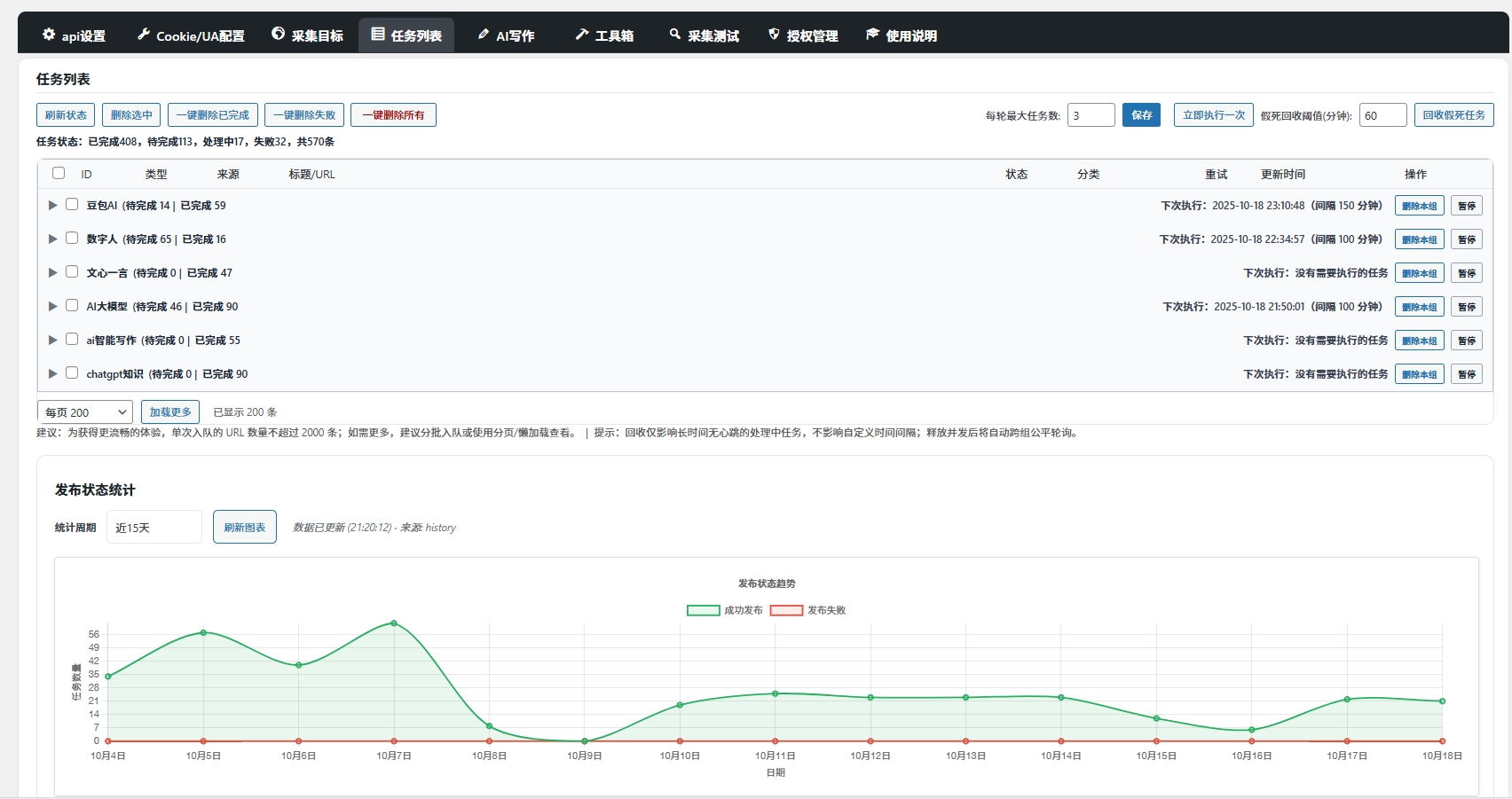Click the 一键删除所有 button

coord(393,115)
